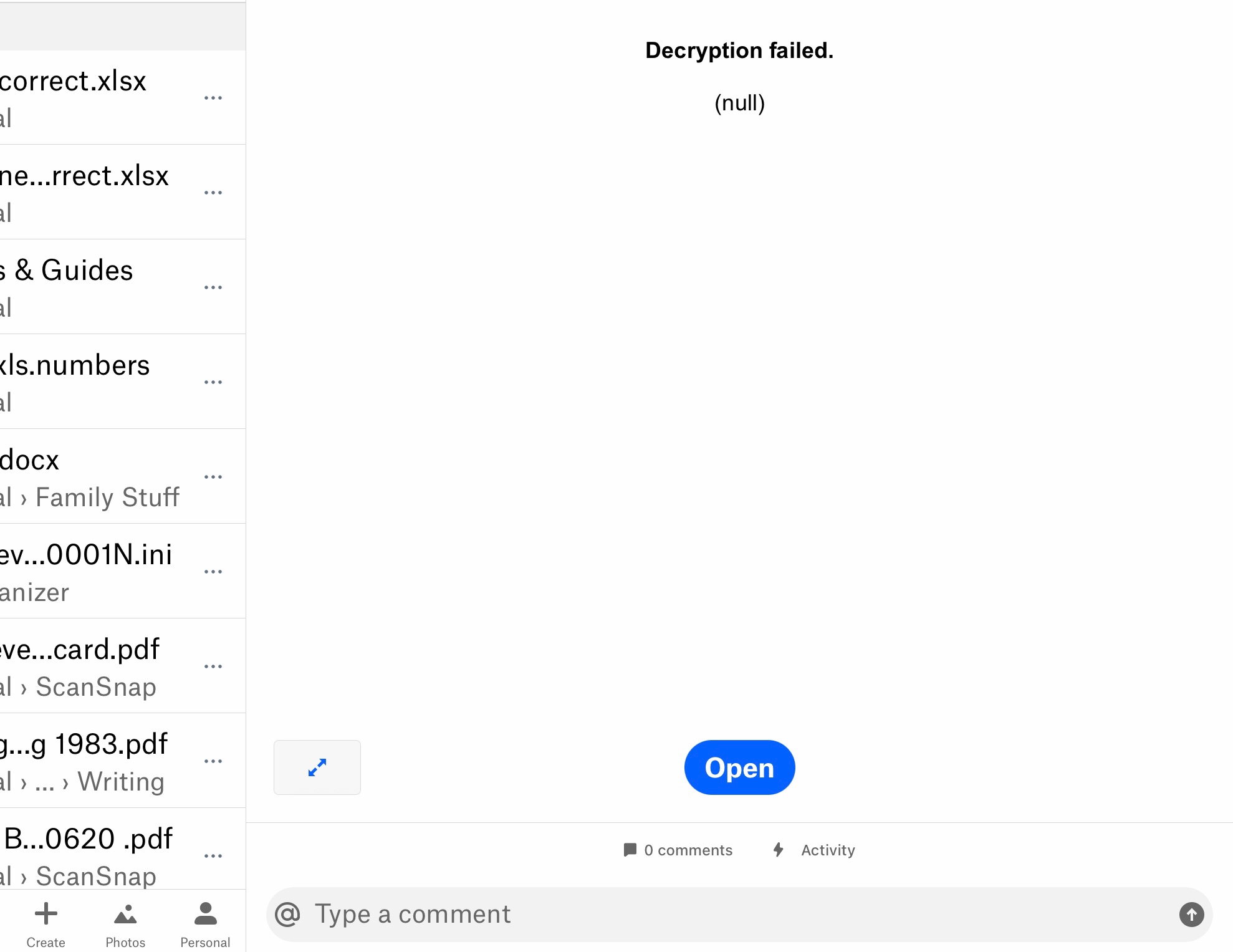Click the @ mention icon
This screenshot has width=1233, height=952.
point(287,915)
